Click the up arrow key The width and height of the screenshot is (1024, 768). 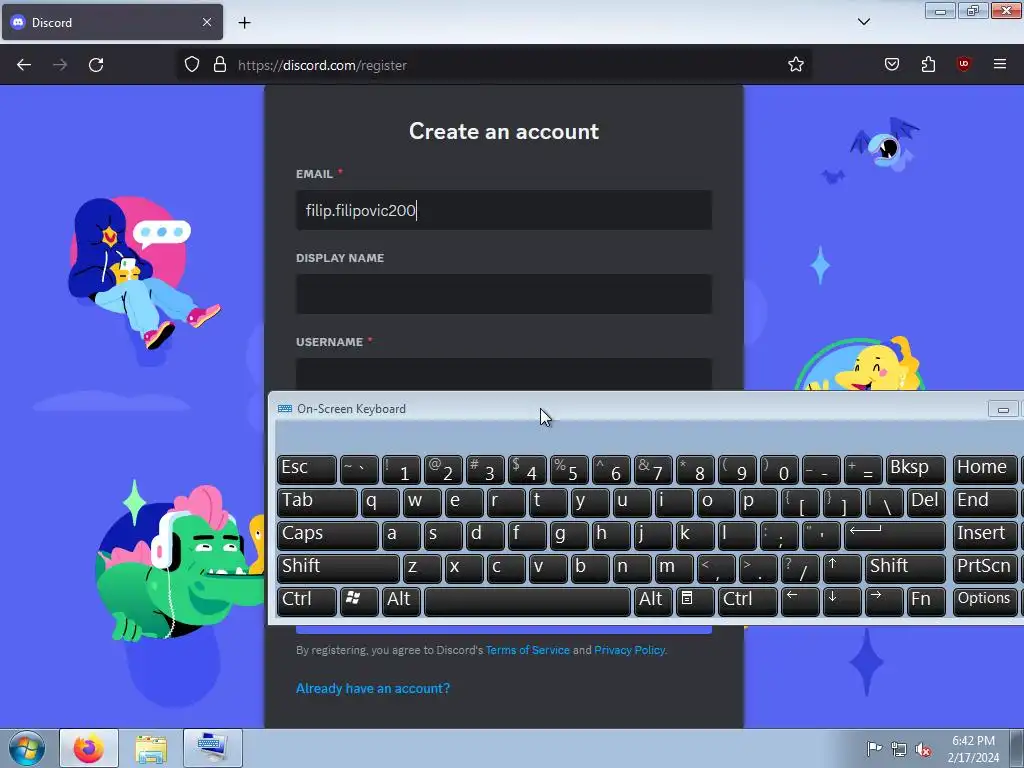click(842, 568)
